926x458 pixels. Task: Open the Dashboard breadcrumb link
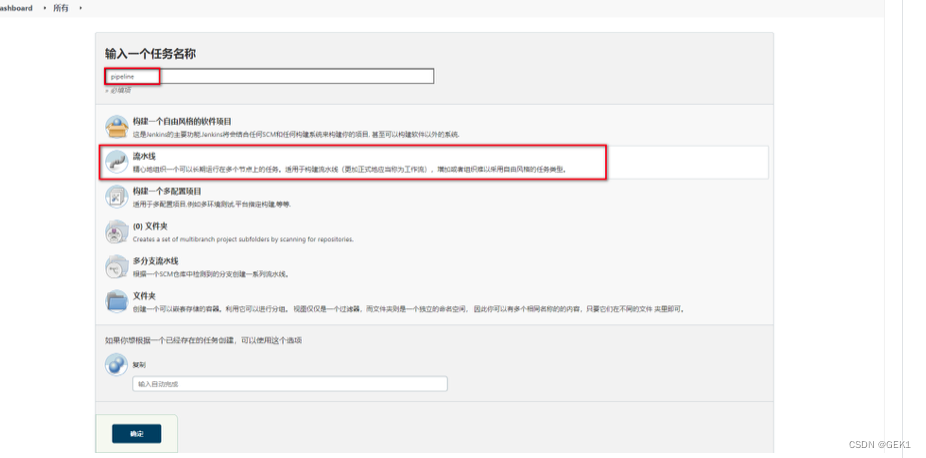click(16, 8)
